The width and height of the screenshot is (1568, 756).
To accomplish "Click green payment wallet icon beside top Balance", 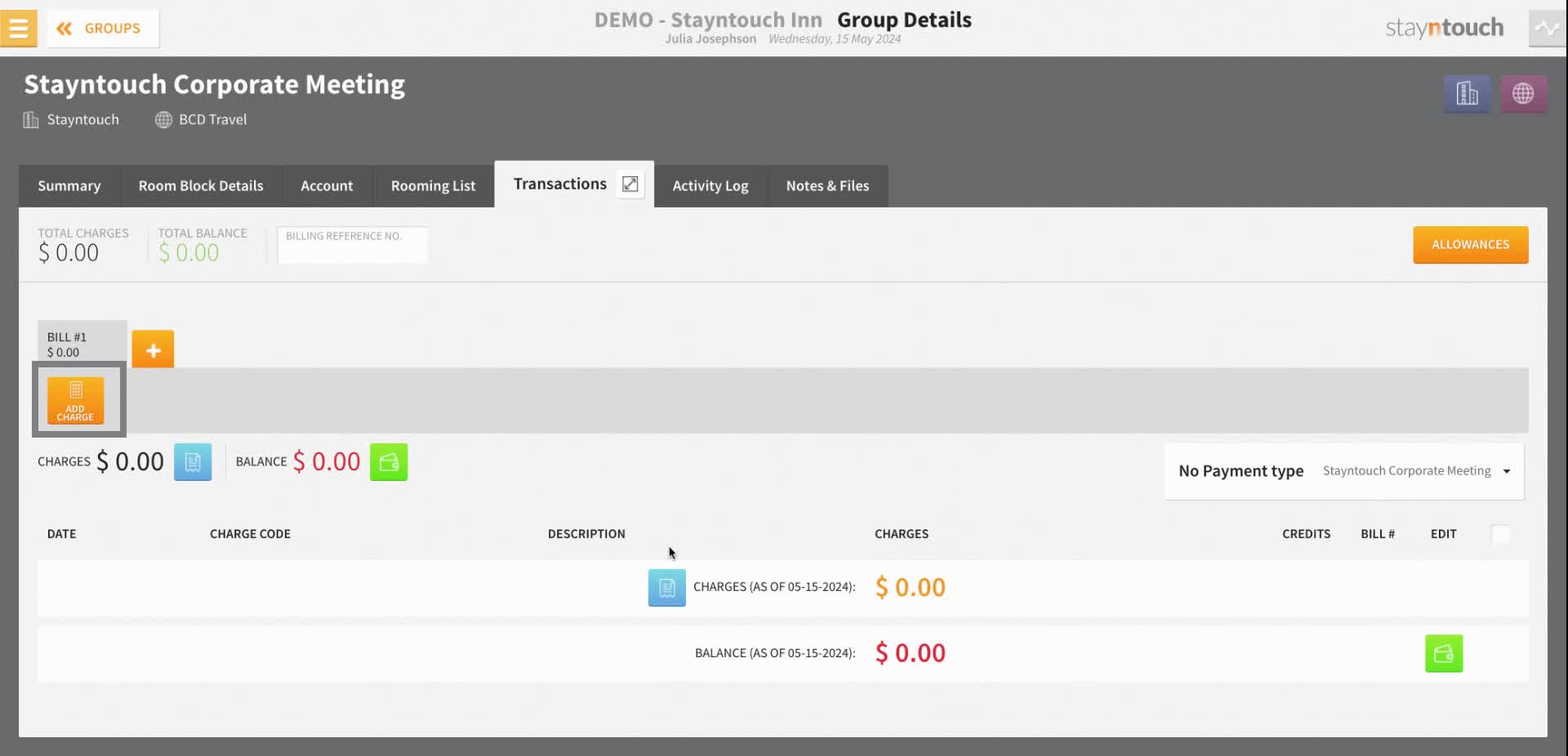I will (389, 462).
